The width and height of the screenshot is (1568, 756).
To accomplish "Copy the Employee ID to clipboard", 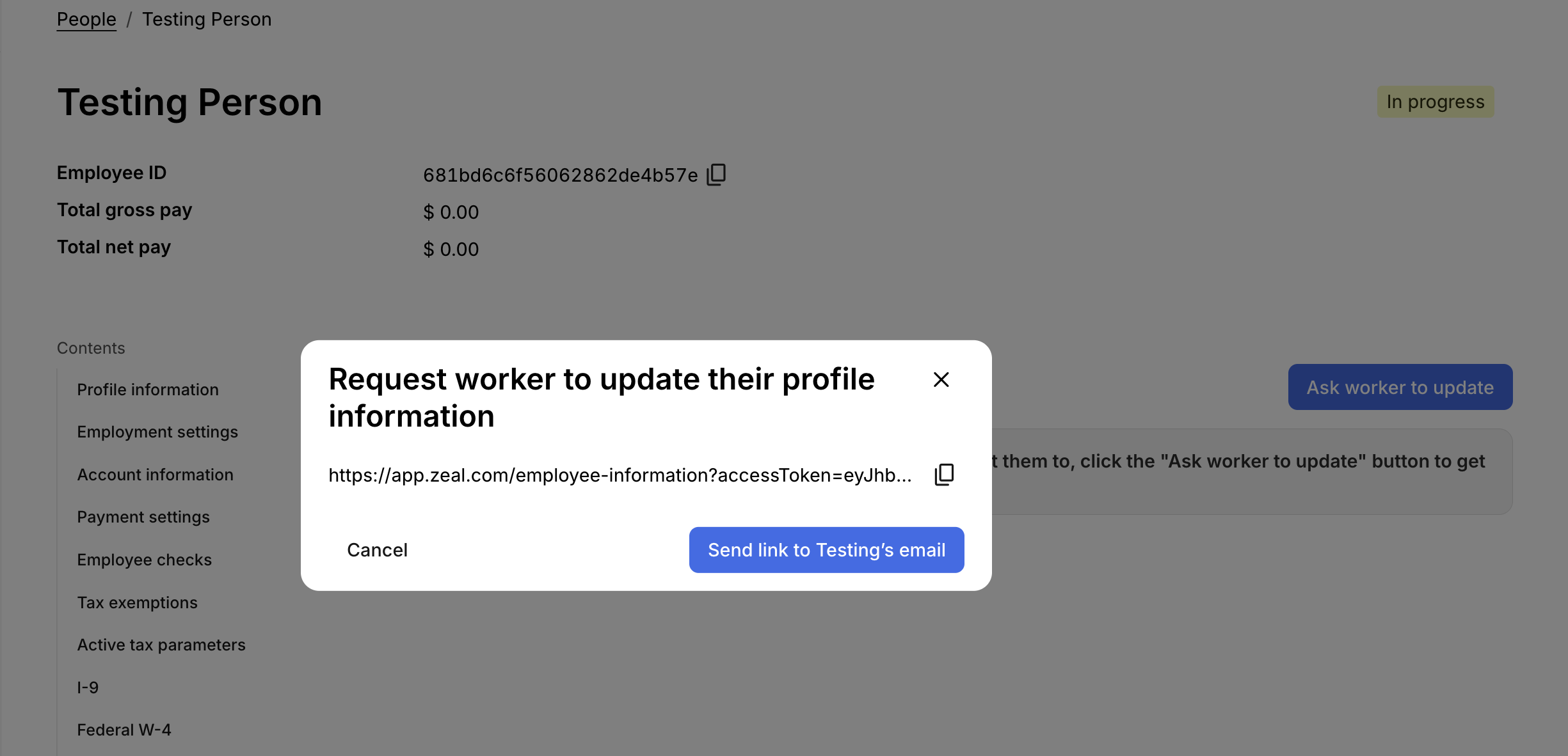I will pyautogui.click(x=716, y=175).
